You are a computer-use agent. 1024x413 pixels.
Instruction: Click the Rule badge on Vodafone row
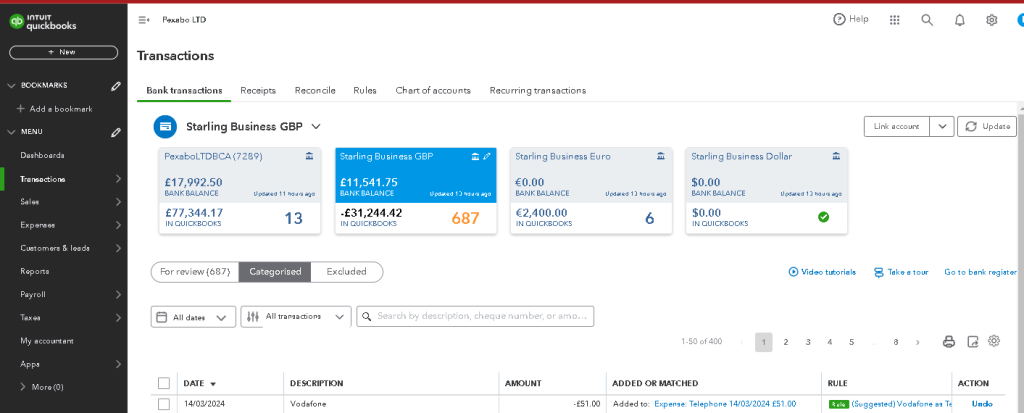tap(839, 405)
